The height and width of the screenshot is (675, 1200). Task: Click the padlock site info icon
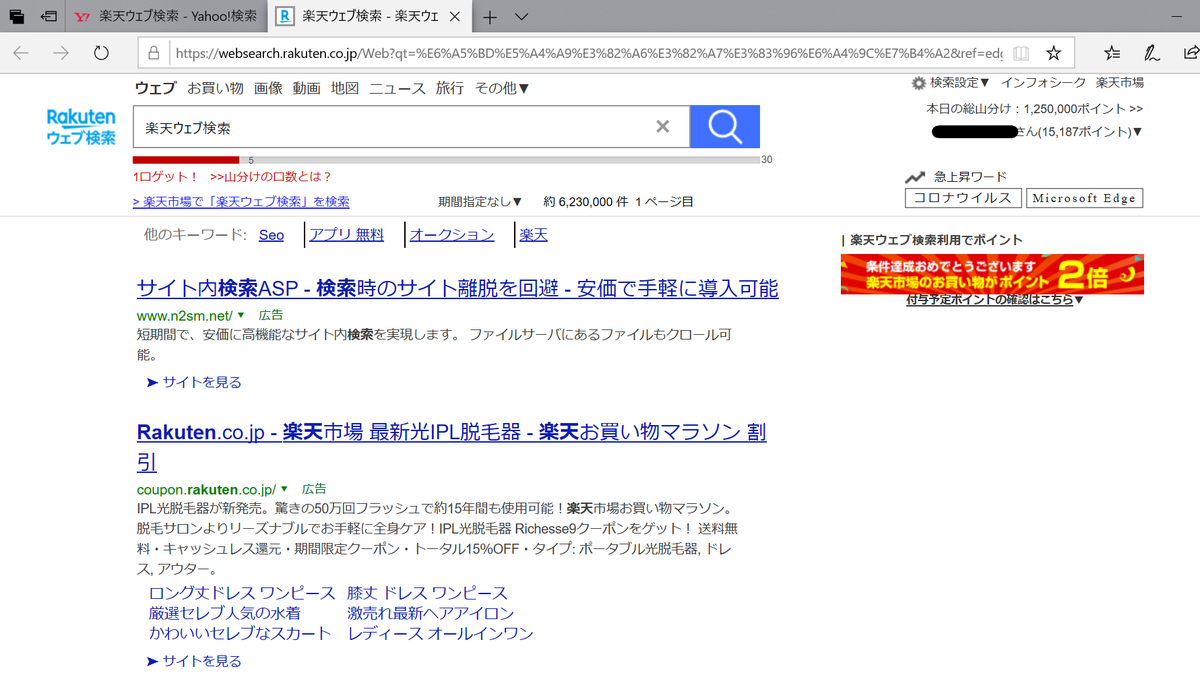(153, 53)
